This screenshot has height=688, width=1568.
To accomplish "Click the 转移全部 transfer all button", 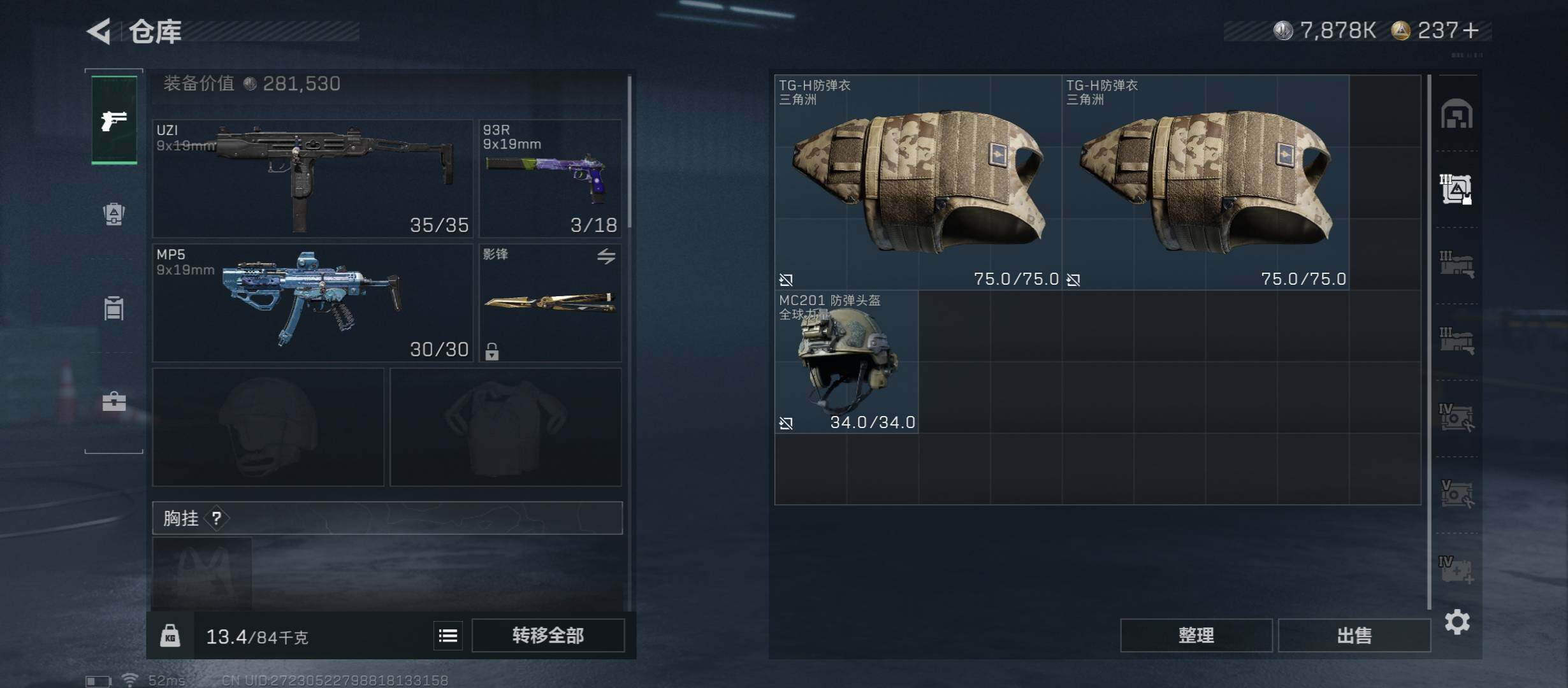I will click(548, 635).
